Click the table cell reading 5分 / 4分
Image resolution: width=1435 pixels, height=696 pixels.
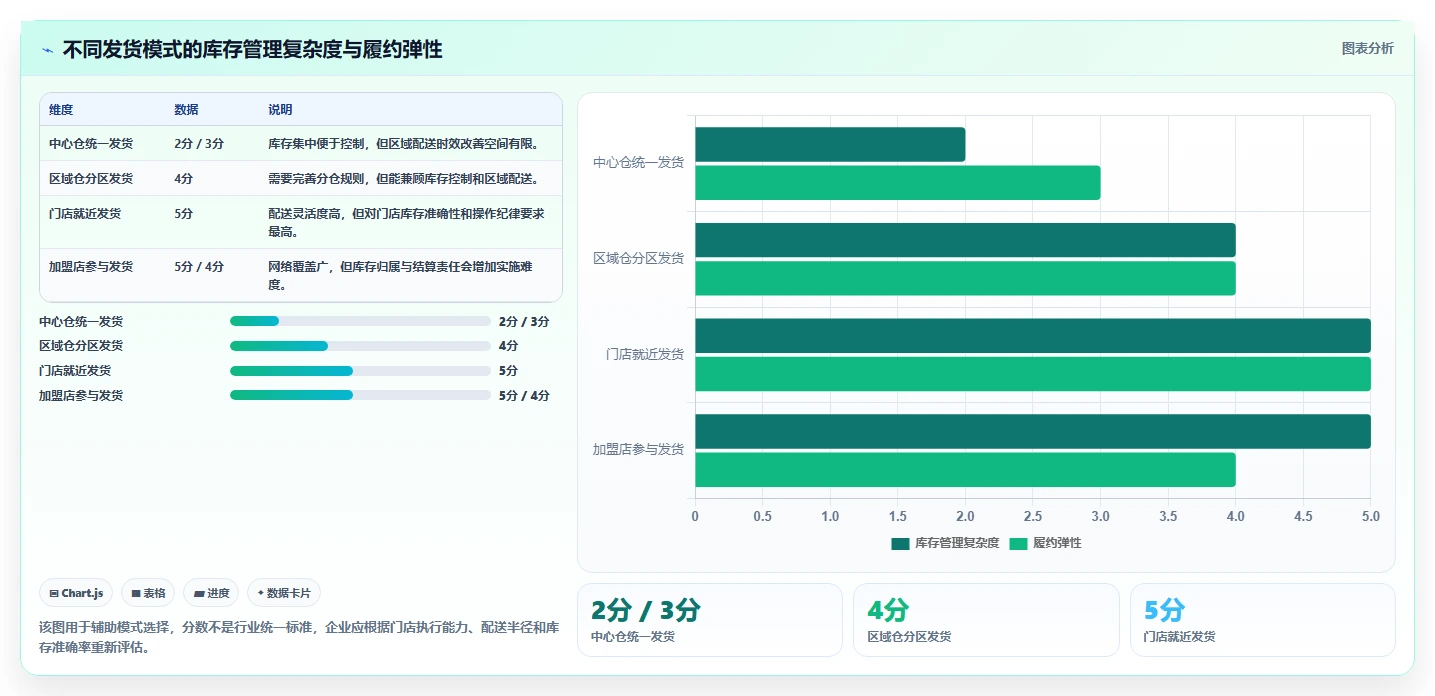pos(199,266)
